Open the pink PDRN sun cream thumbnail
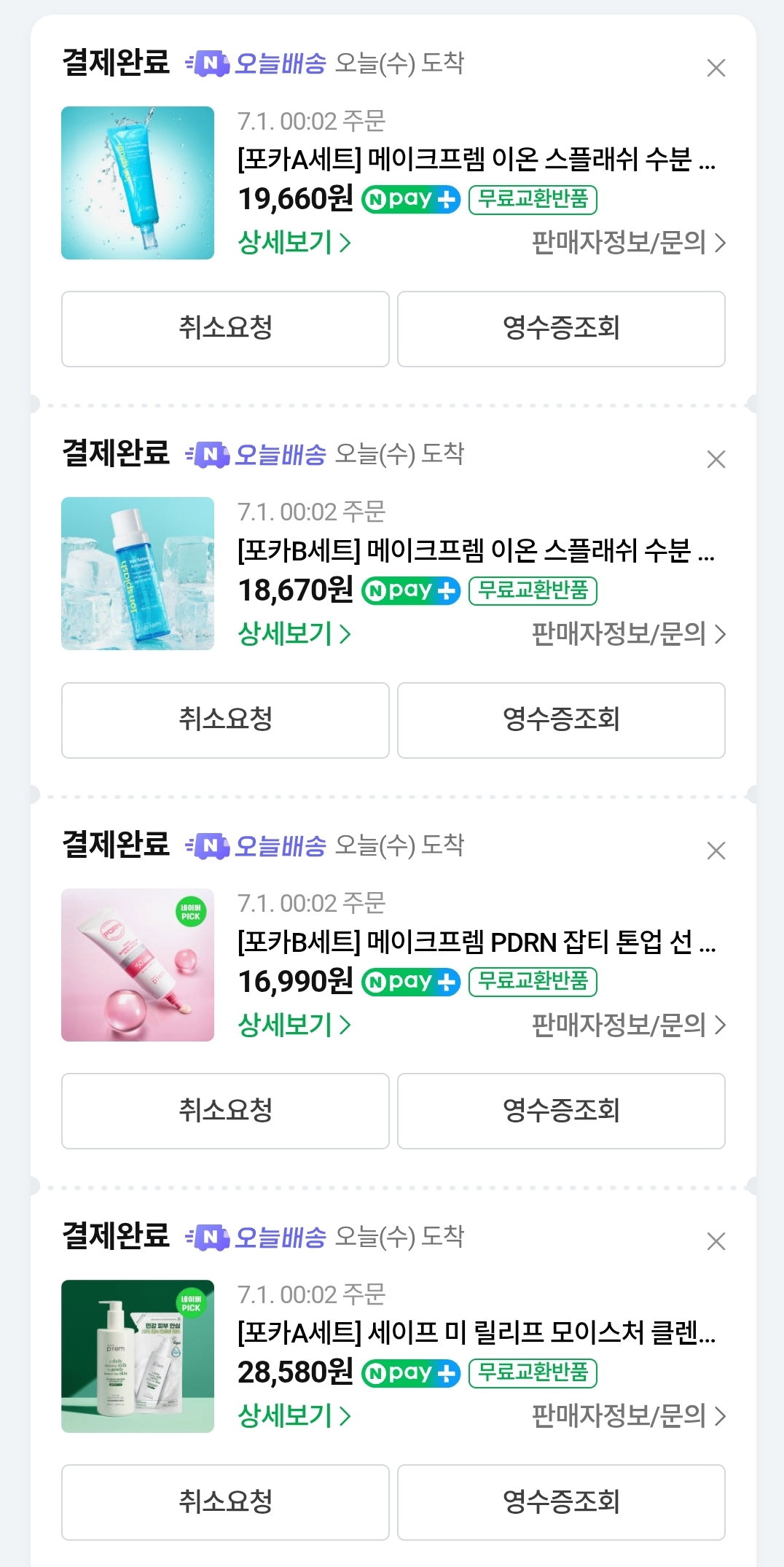The height and width of the screenshot is (1567, 784). pyautogui.click(x=138, y=965)
